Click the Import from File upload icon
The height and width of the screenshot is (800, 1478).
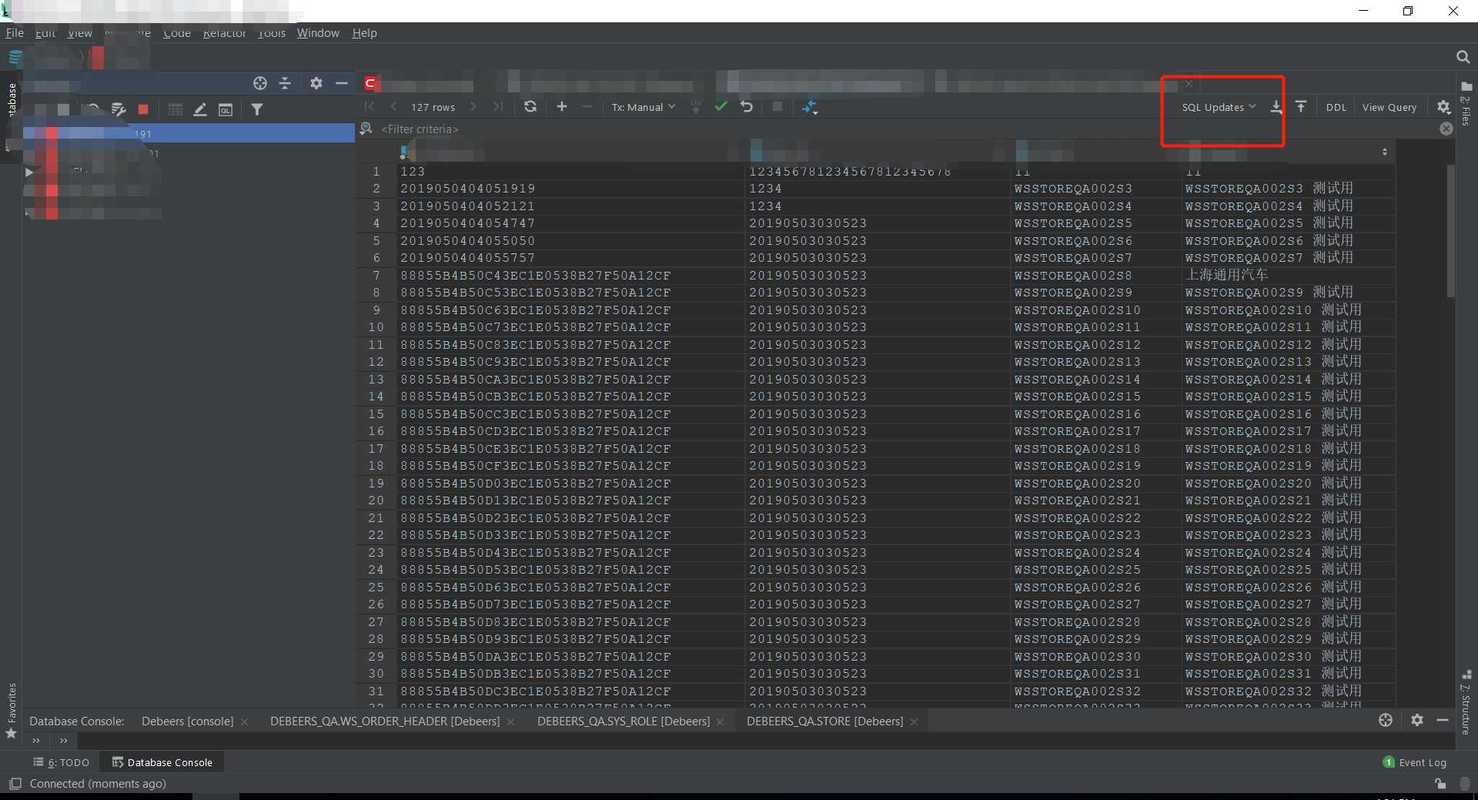click(x=1301, y=107)
